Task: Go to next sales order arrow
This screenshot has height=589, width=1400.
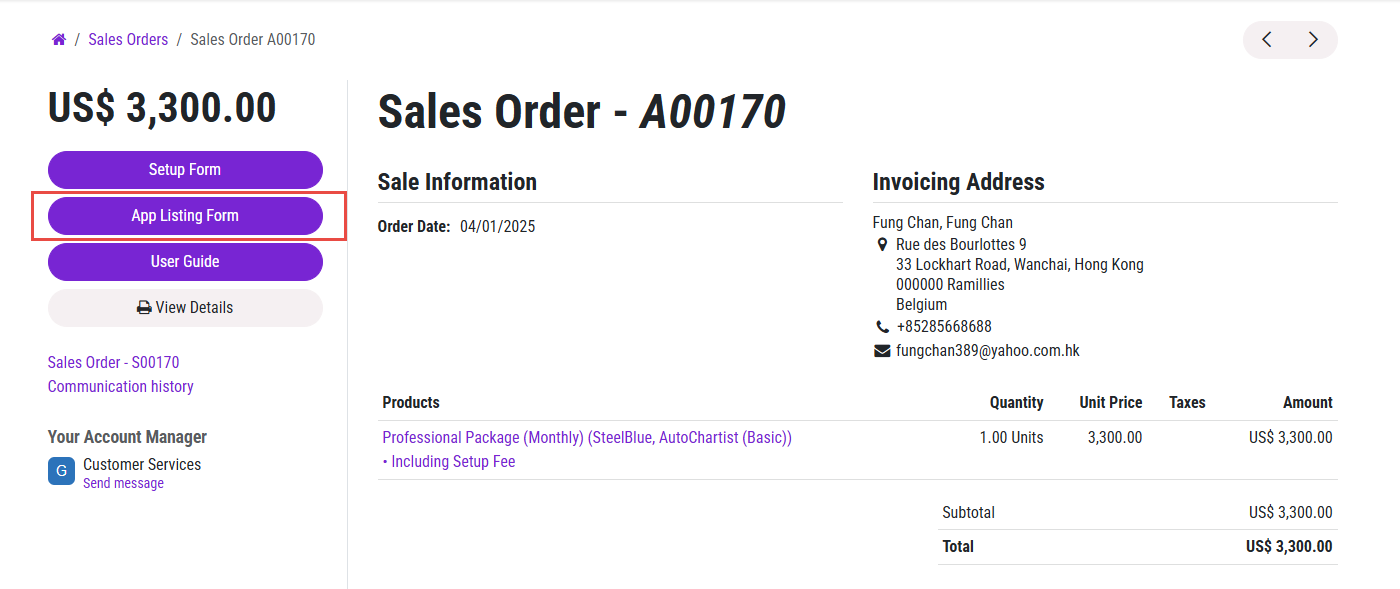Action: click(x=1313, y=40)
